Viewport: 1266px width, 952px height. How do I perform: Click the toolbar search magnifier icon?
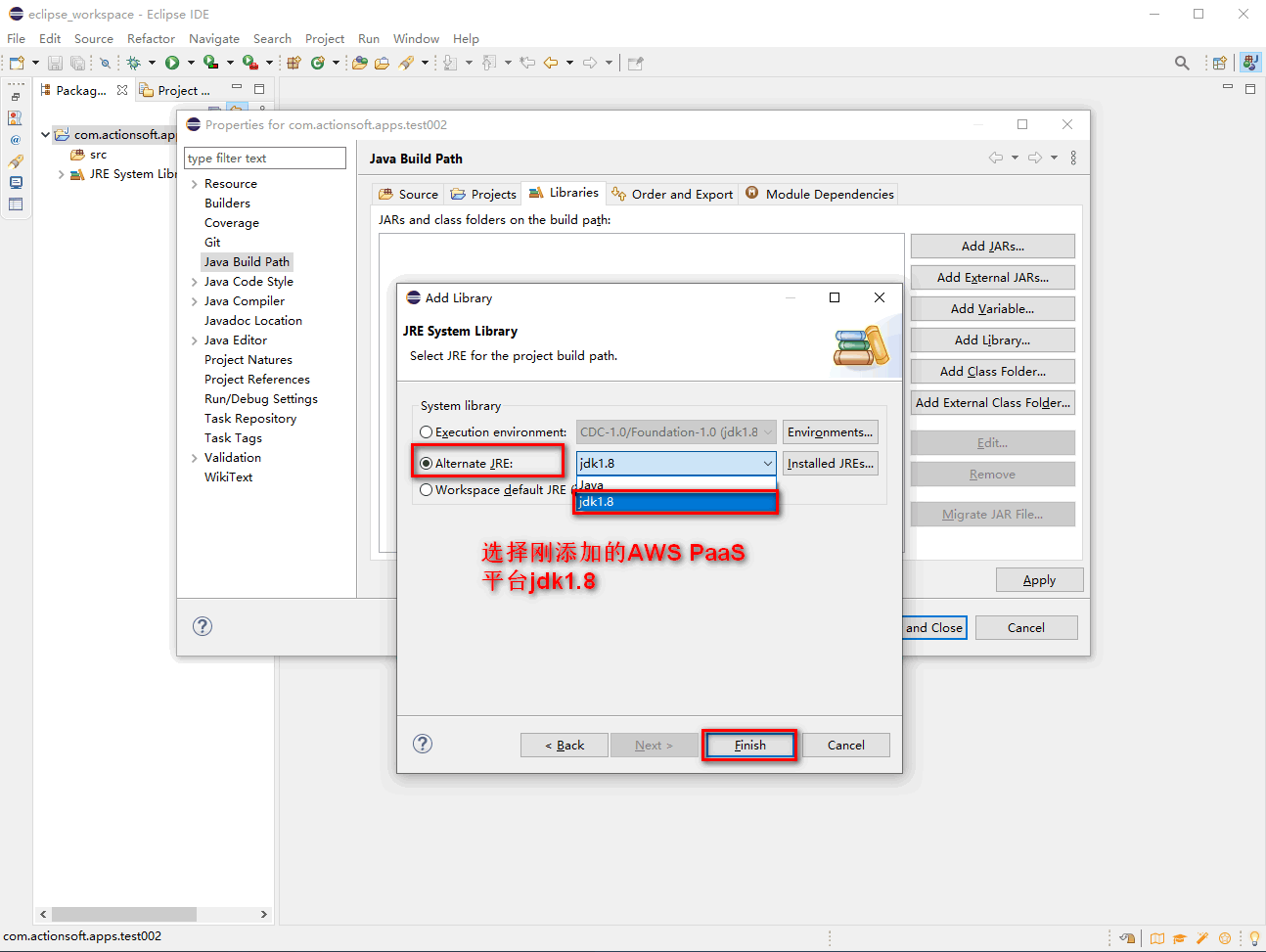pos(1182,63)
